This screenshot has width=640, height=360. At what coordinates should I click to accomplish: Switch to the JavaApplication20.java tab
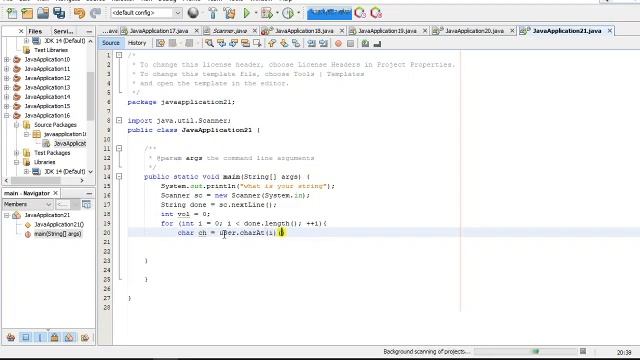point(474,31)
